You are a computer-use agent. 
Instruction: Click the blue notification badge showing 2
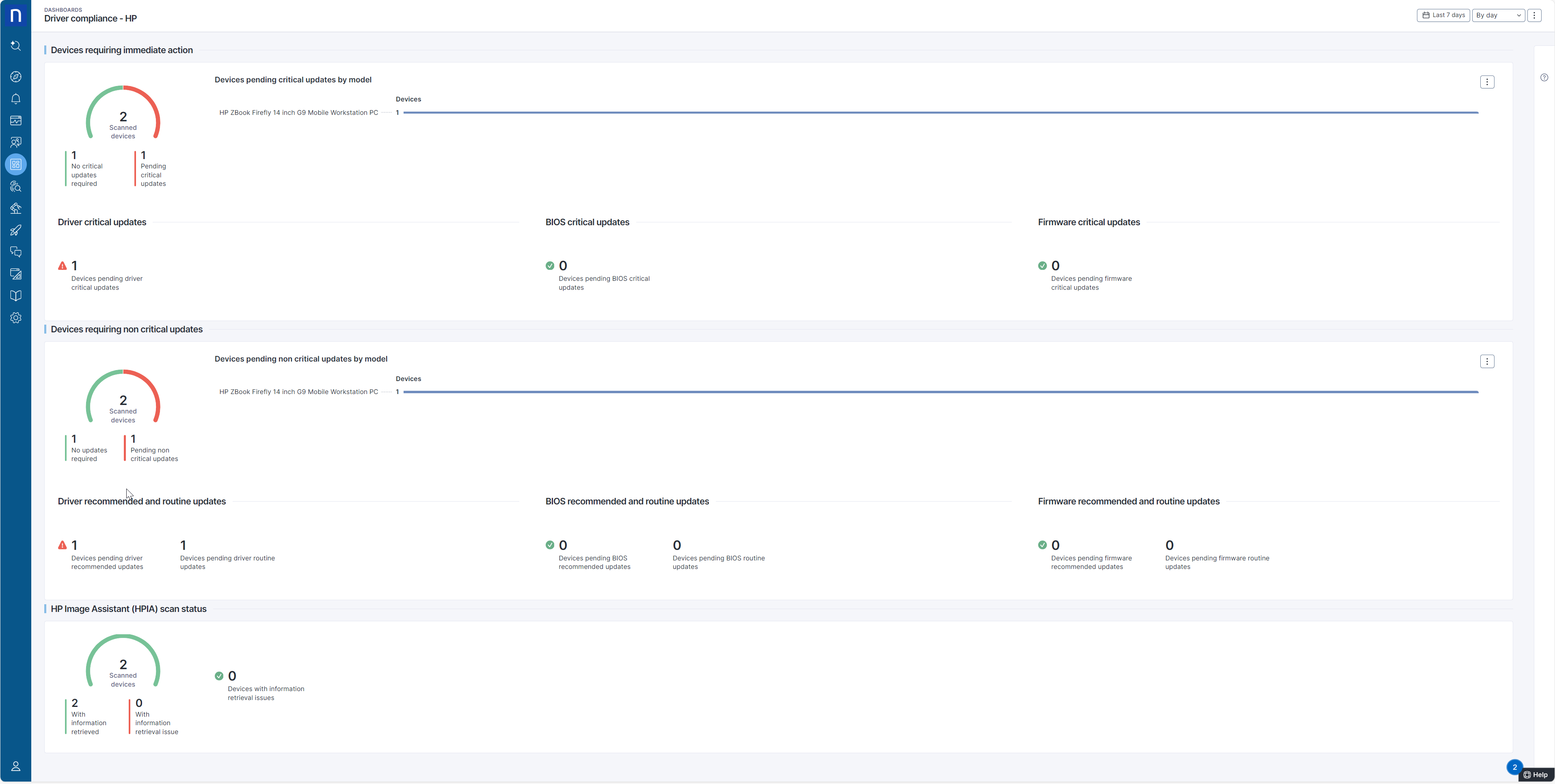[1514, 767]
